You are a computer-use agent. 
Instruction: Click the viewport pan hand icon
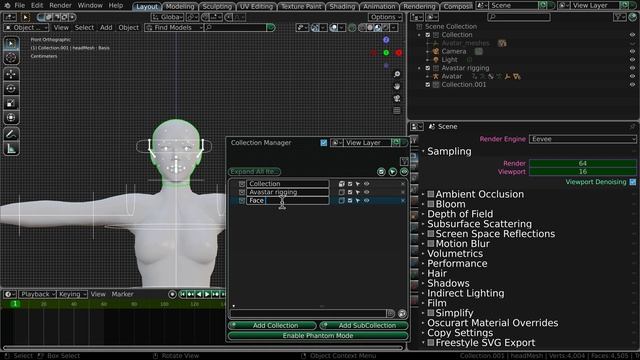click(397, 87)
